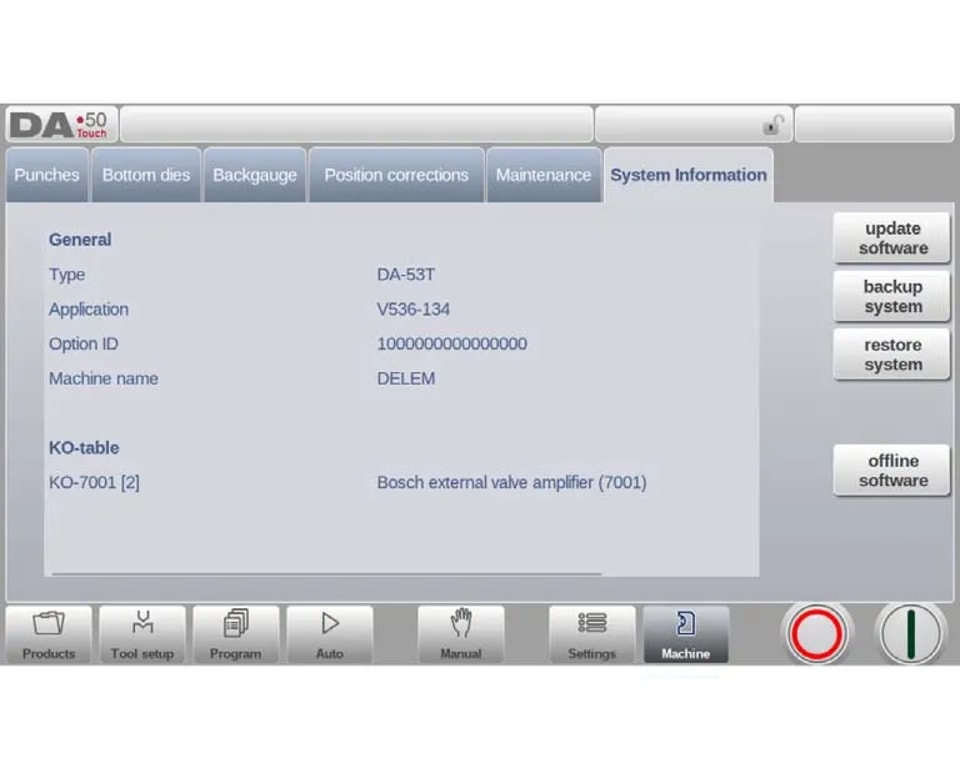Switch to the Bottom dies tab
Screen dimensions: 960x768
click(146, 175)
